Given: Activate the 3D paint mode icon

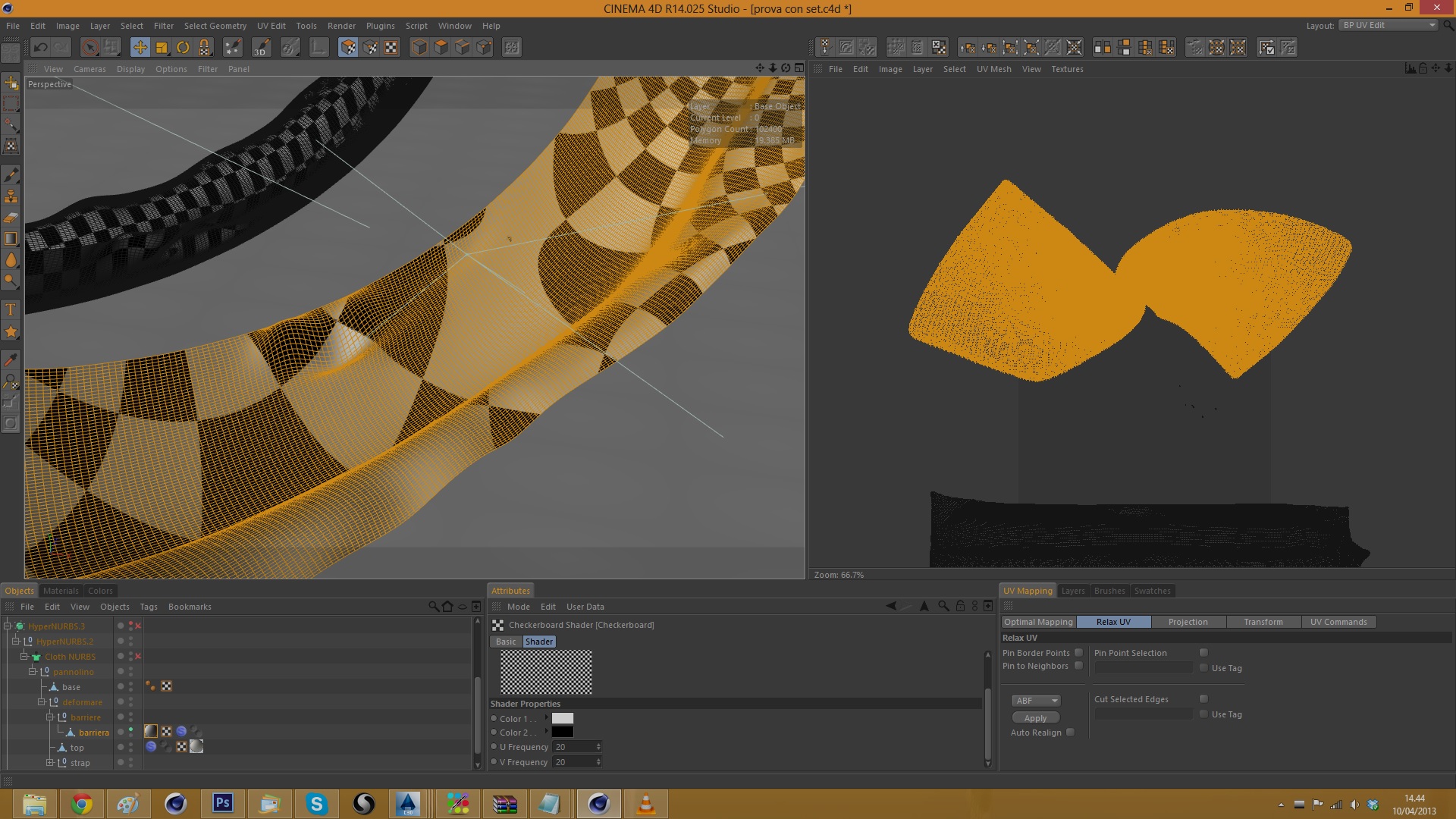Looking at the screenshot, I should [x=261, y=48].
